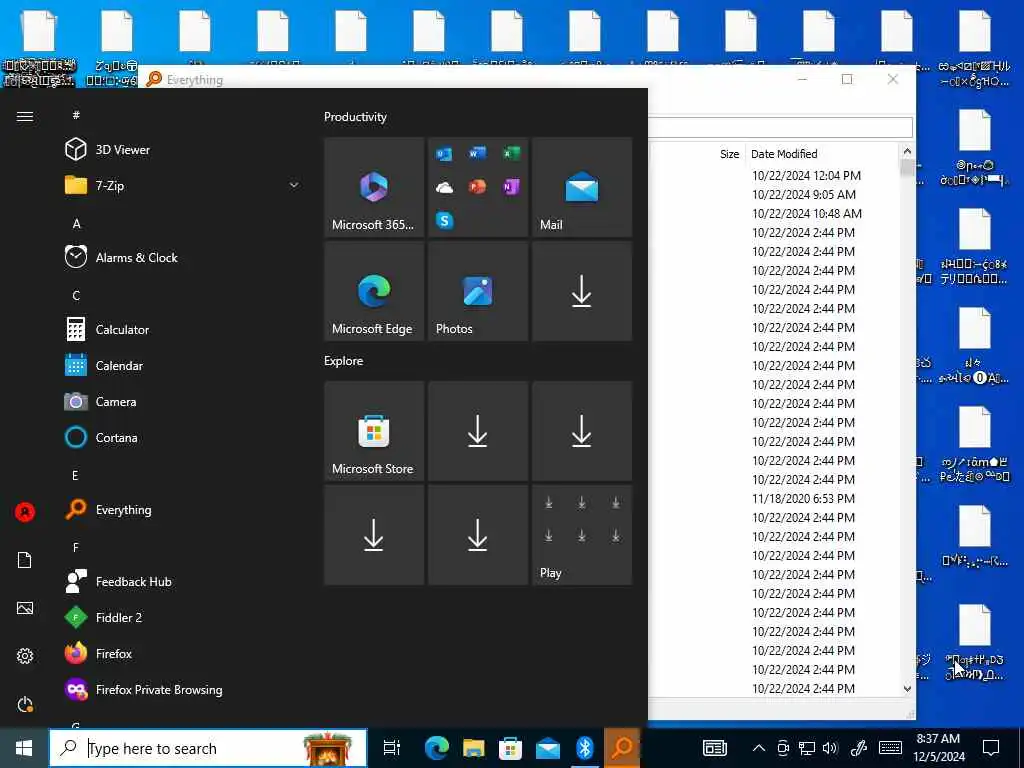The width and height of the screenshot is (1024, 768).
Task: Click the Microsoft Edge tile
Action: (374, 291)
